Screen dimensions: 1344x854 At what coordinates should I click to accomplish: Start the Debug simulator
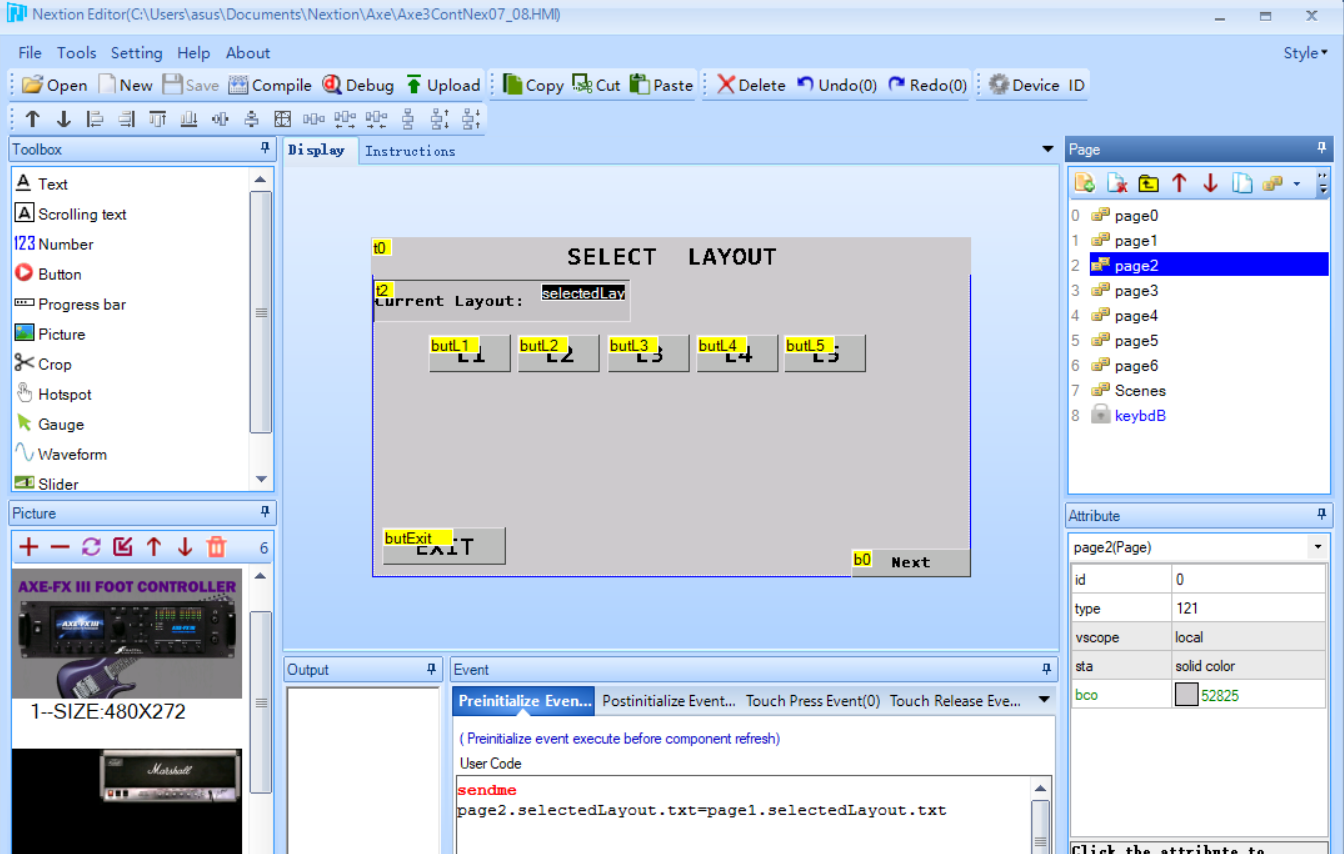click(358, 85)
